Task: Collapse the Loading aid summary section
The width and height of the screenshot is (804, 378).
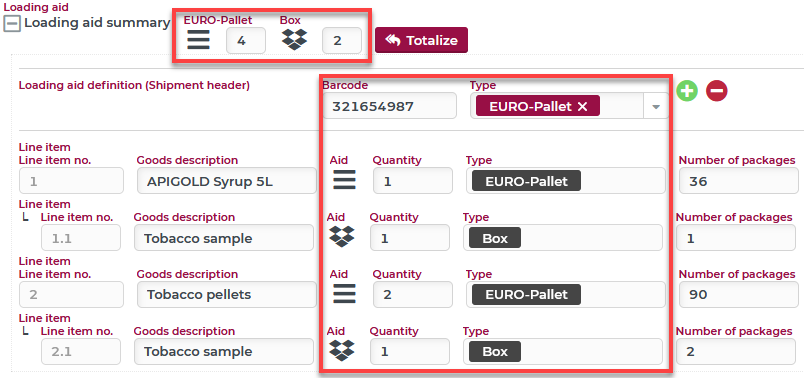Action: pos(12,23)
